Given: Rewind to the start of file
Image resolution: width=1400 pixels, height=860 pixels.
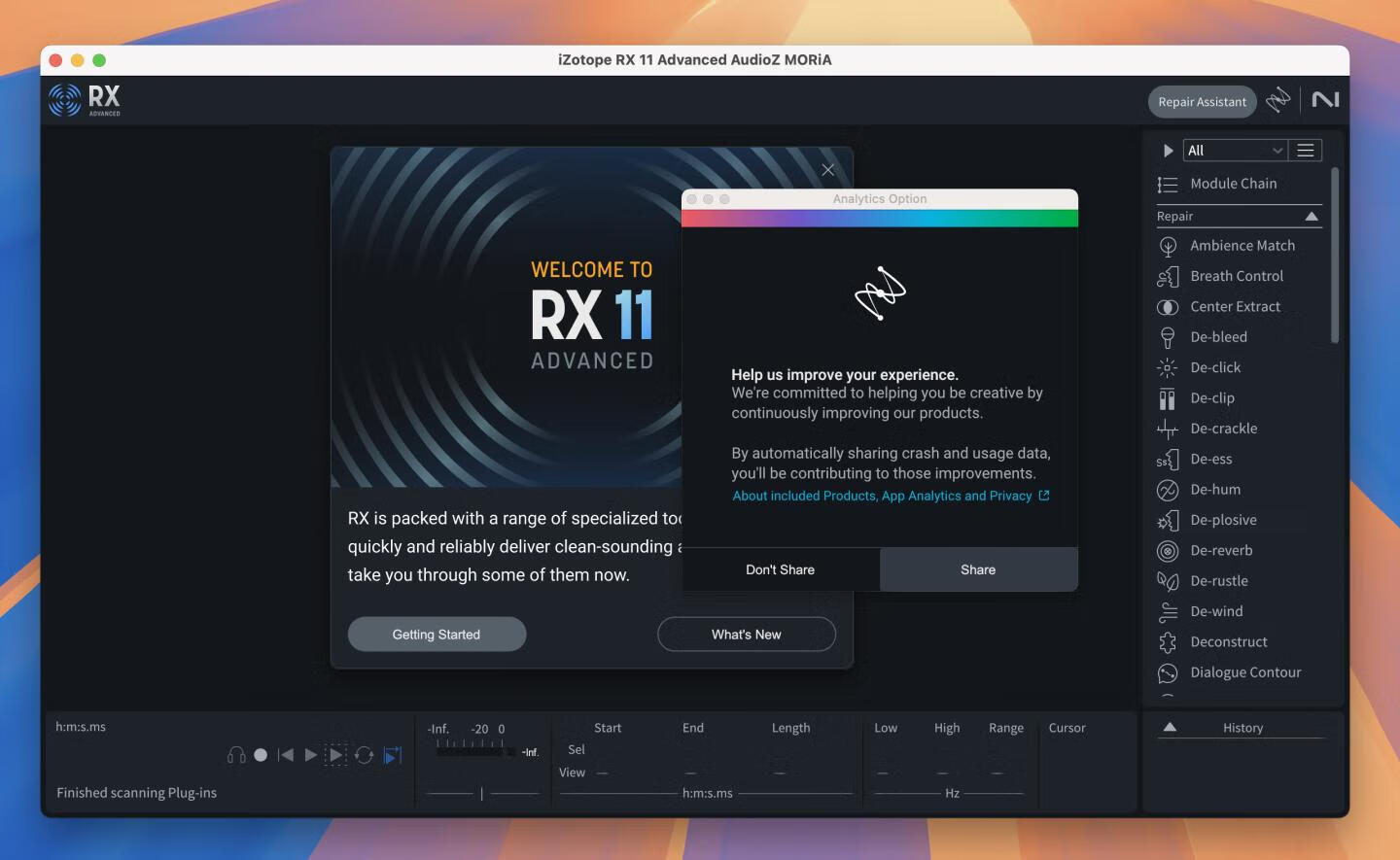Looking at the screenshot, I should 286,755.
